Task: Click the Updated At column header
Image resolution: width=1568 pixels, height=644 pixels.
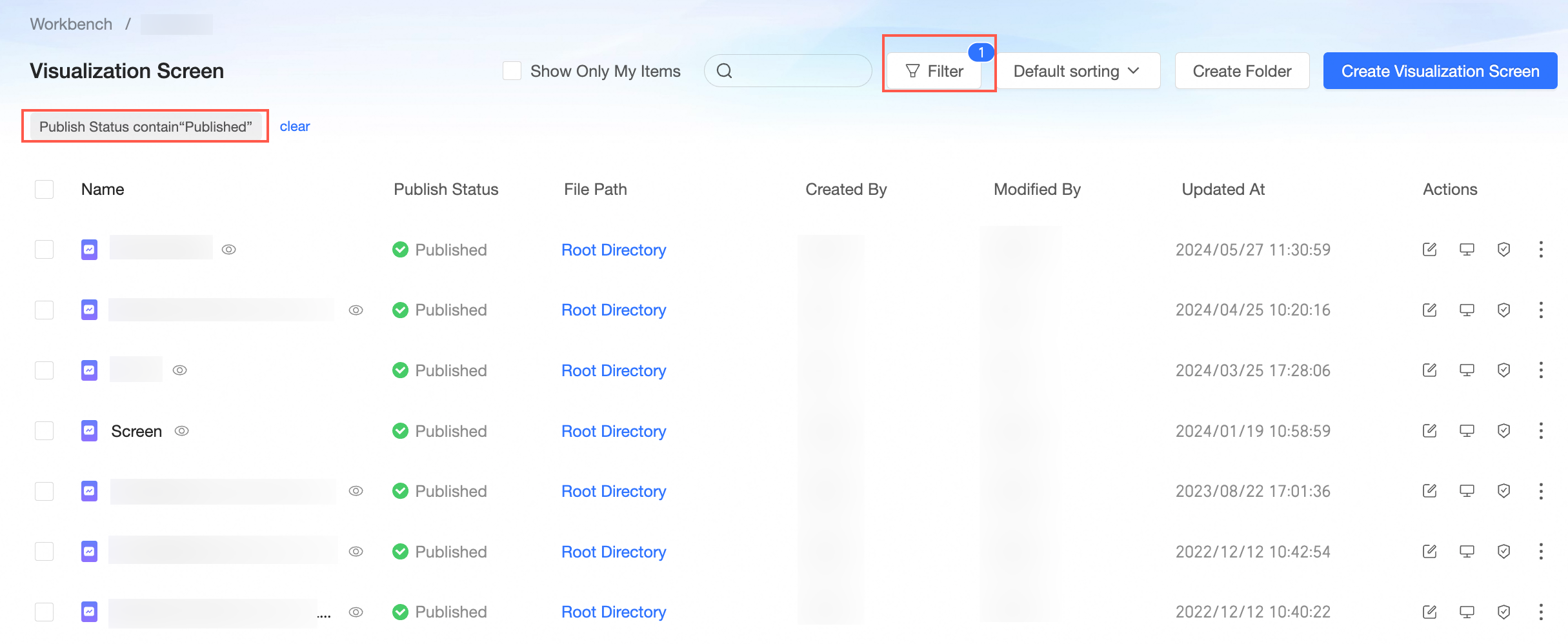Action: 1223,189
